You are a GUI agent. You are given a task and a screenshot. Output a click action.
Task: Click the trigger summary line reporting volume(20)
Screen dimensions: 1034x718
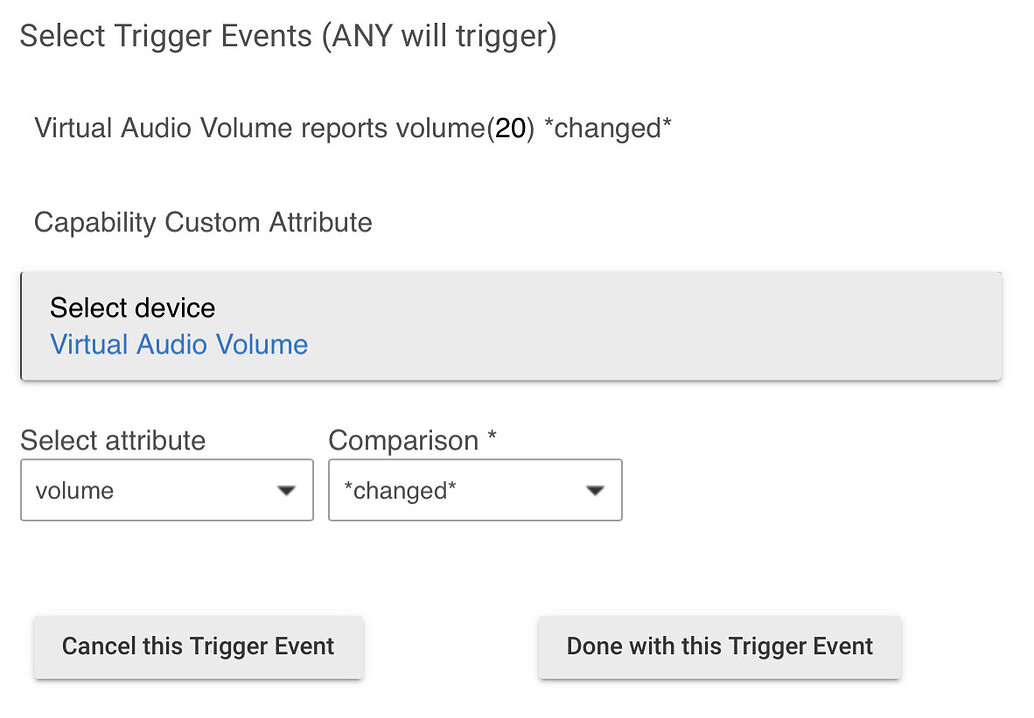click(x=260, y=128)
